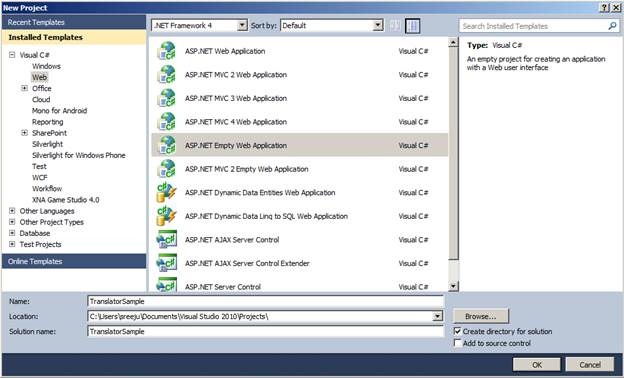Select ASP.NET MVC 3 Web Application text
Screen dimensions: 624x378
coord(236,98)
